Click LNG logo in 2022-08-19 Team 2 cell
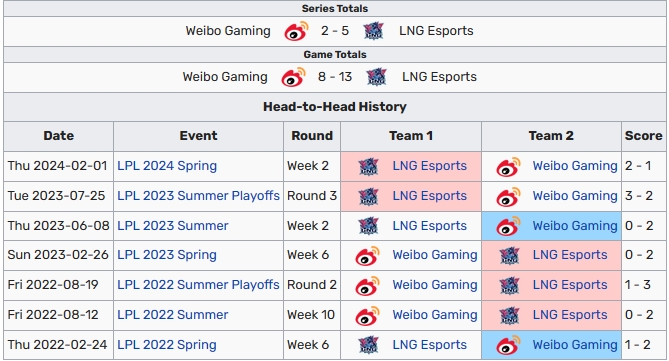 509,285
